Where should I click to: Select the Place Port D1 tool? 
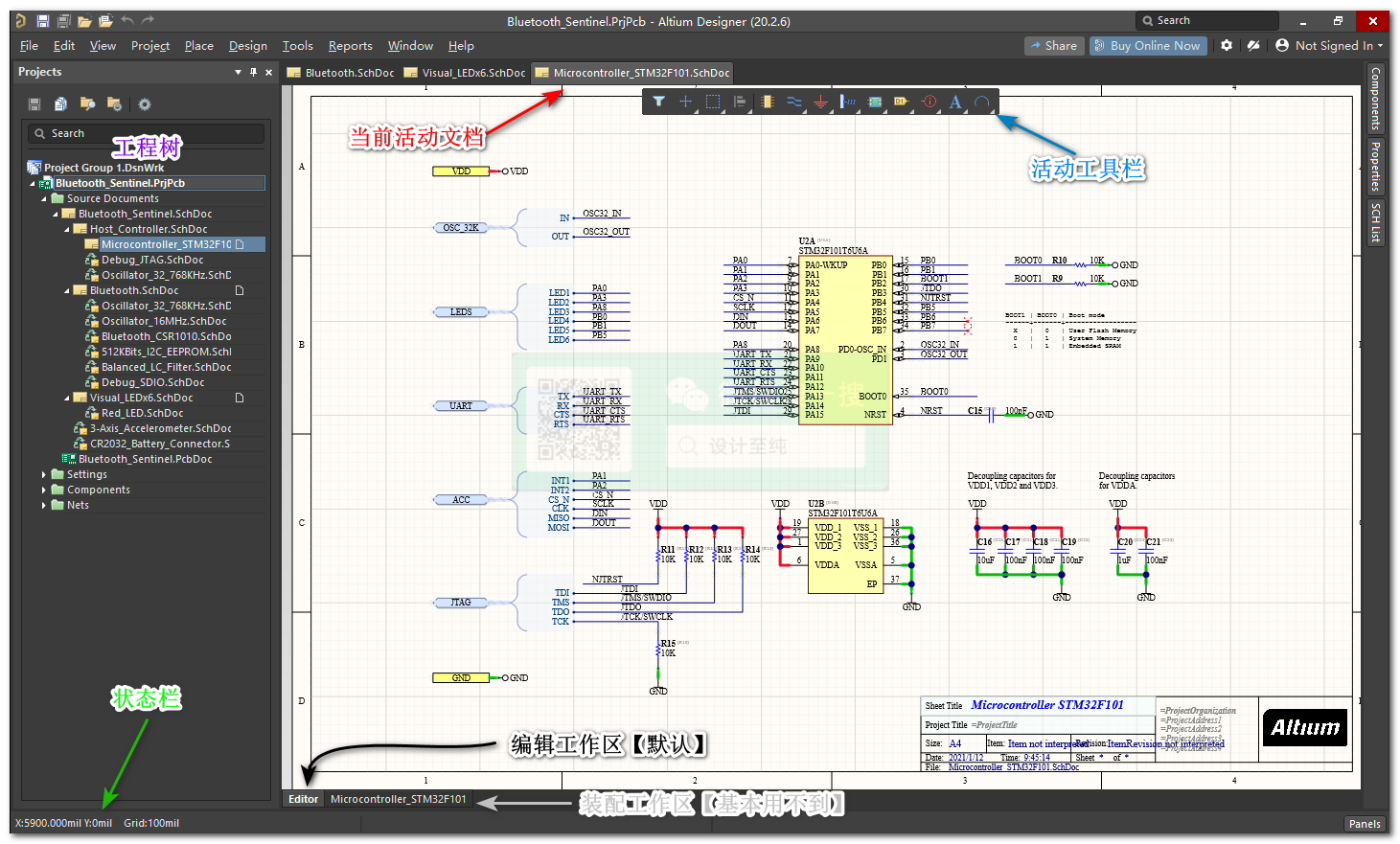click(902, 102)
